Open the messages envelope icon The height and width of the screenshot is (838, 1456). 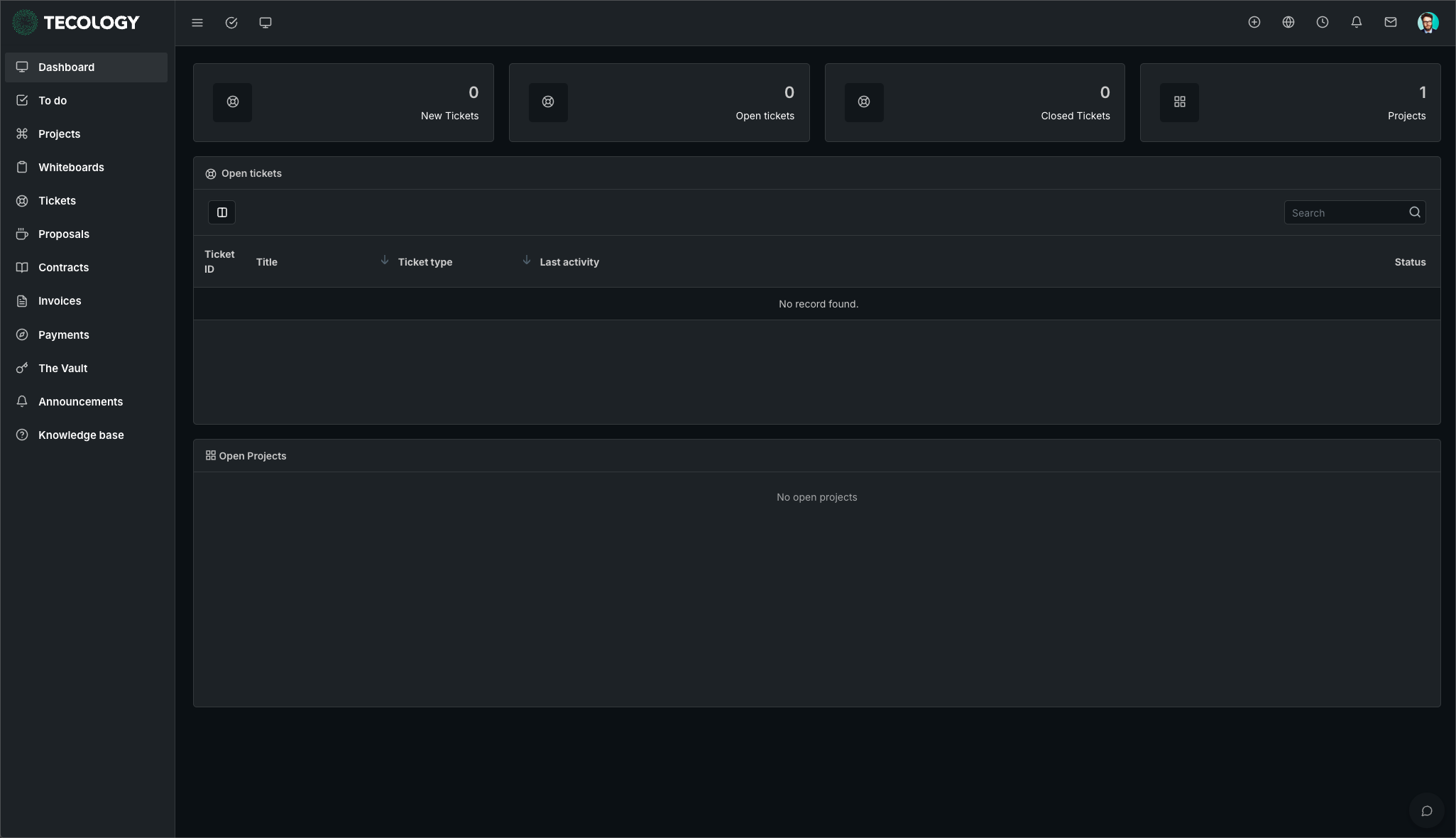(x=1391, y=22)
